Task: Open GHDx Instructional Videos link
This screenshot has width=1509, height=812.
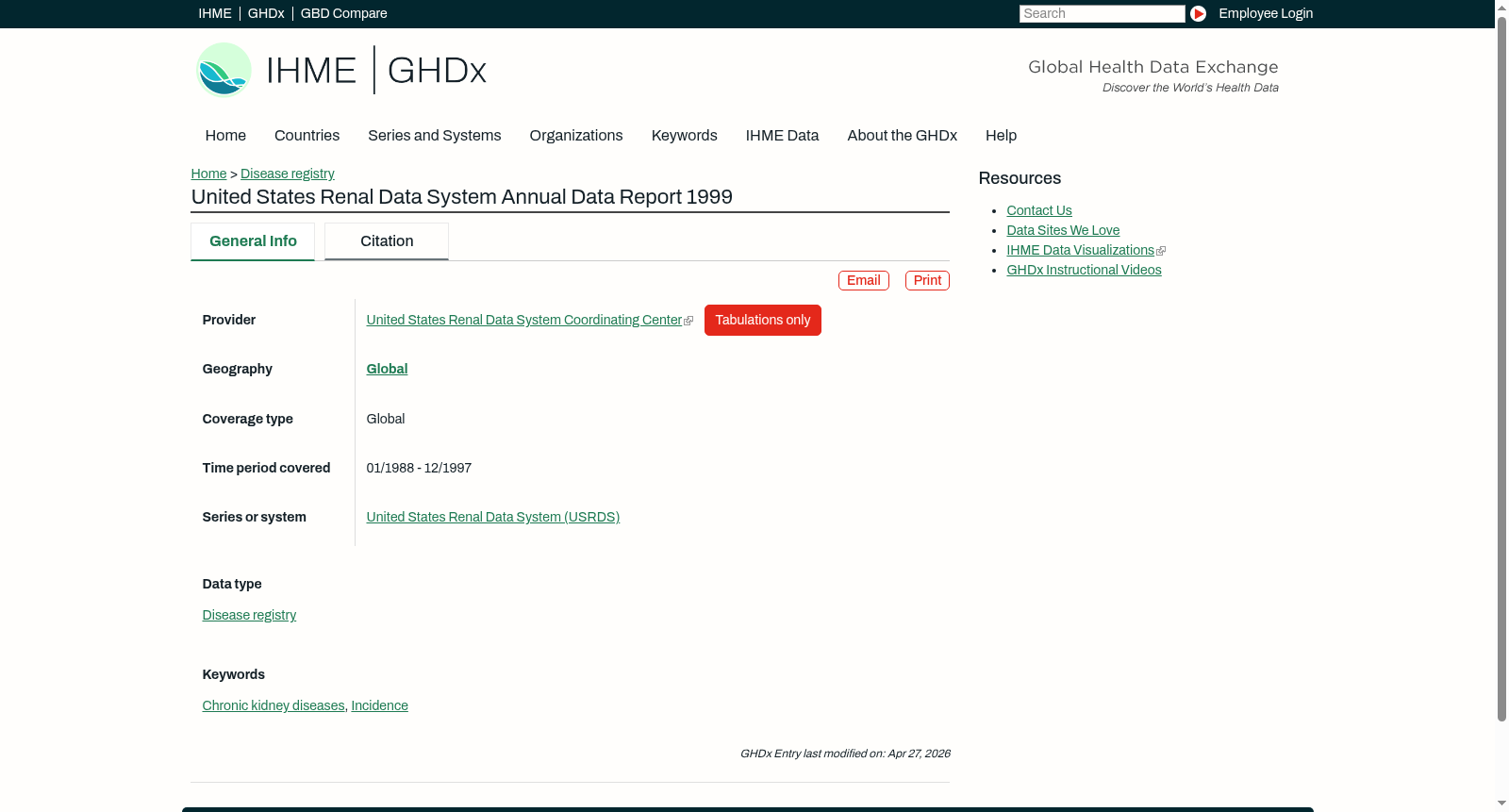Action: click(x=1084, y=271)
